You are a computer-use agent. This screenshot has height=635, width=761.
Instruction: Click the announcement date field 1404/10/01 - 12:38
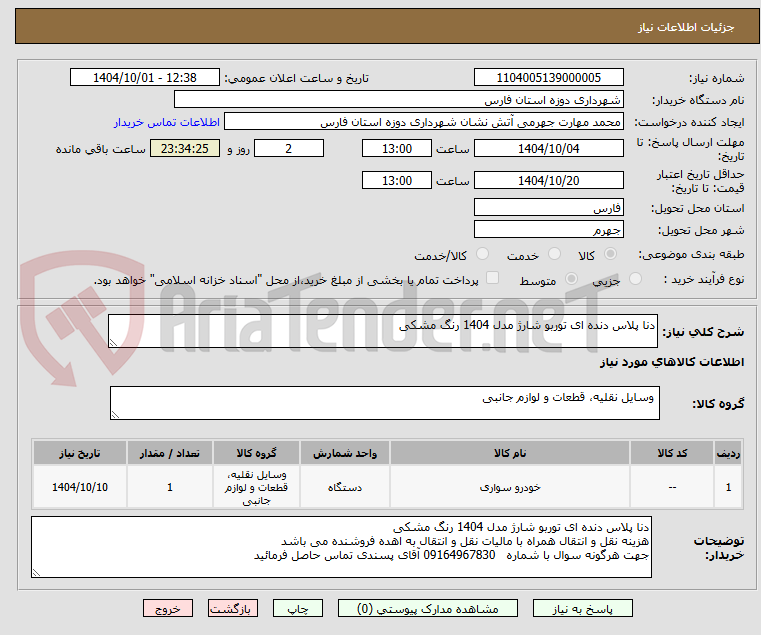145,77
